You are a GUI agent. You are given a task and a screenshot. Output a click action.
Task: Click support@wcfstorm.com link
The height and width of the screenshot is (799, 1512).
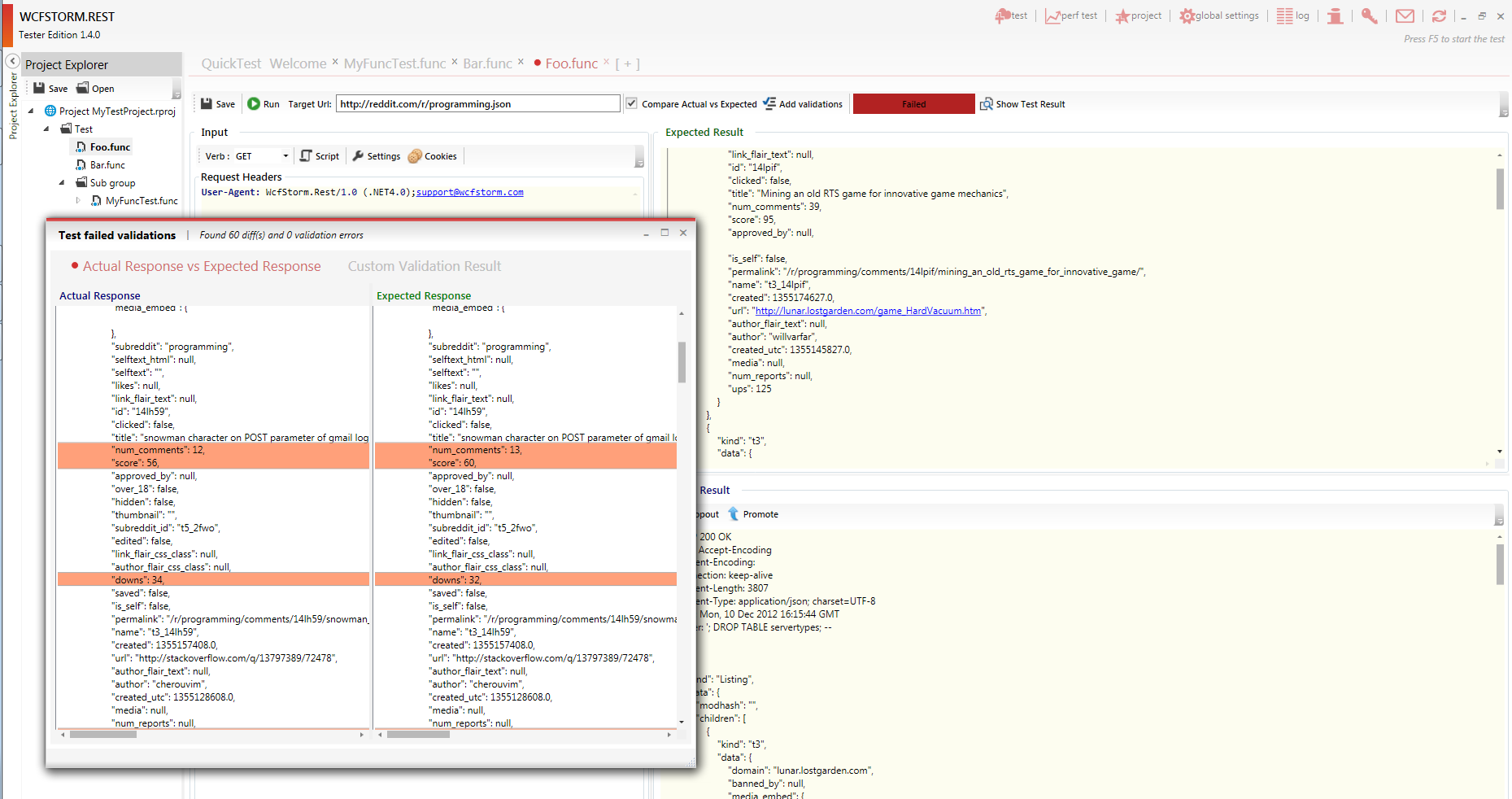(469, 192)
